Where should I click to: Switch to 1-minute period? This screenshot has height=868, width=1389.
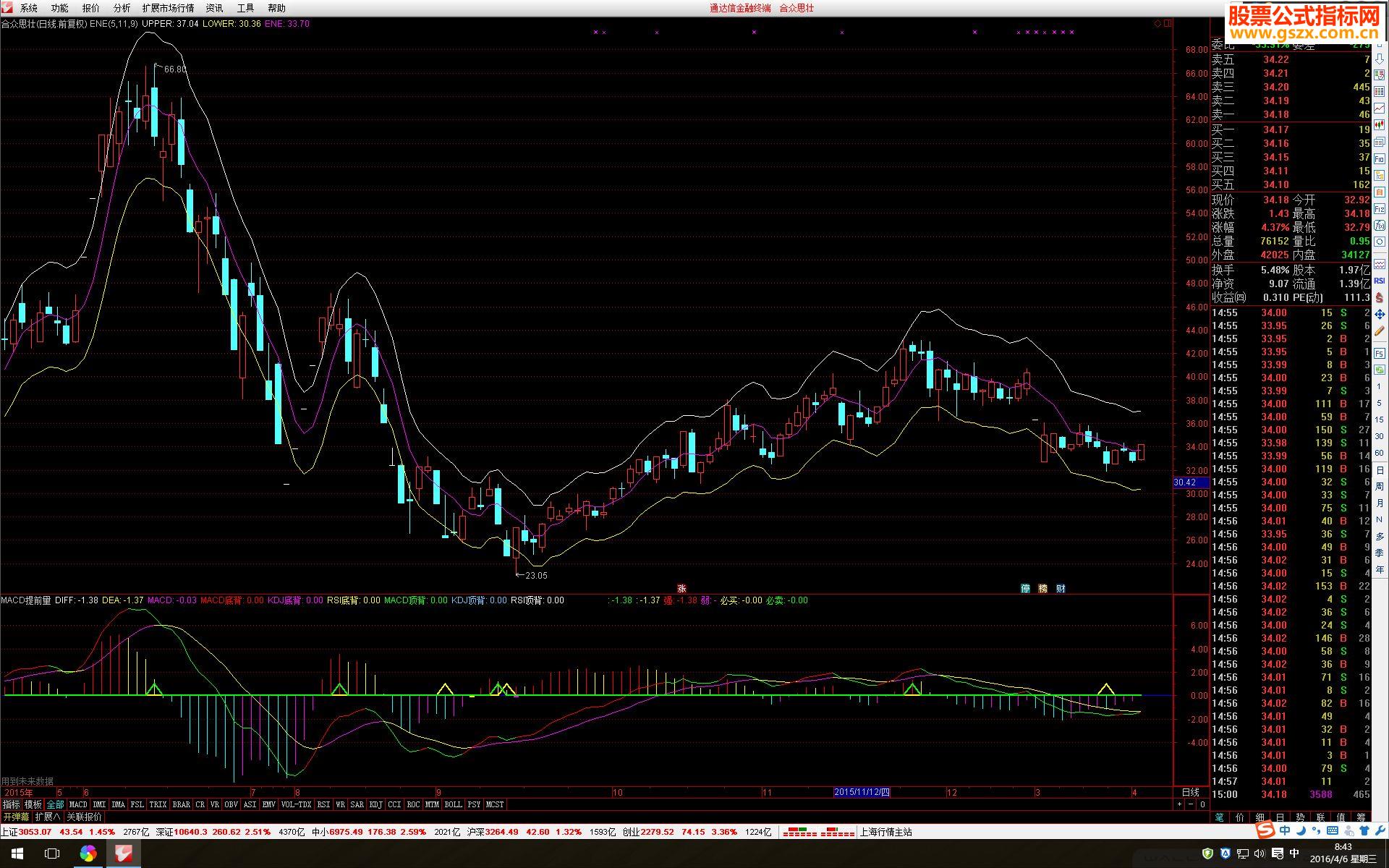[x=1380, y=386]
